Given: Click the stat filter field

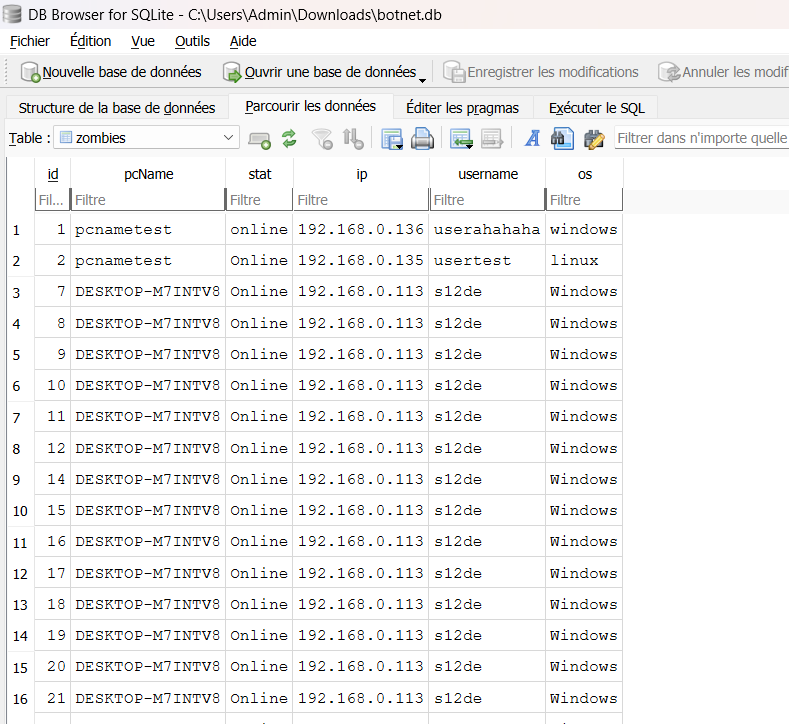Looking at the screenshot, I should [x=260, y=200].
